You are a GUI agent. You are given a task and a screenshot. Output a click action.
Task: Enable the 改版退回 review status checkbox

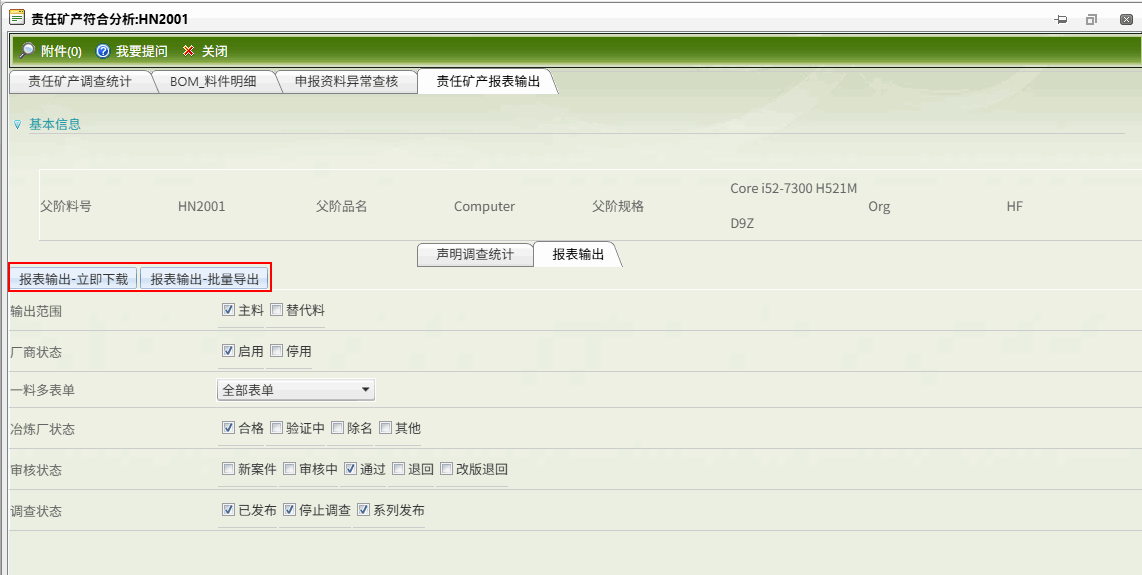coord(447,468)
